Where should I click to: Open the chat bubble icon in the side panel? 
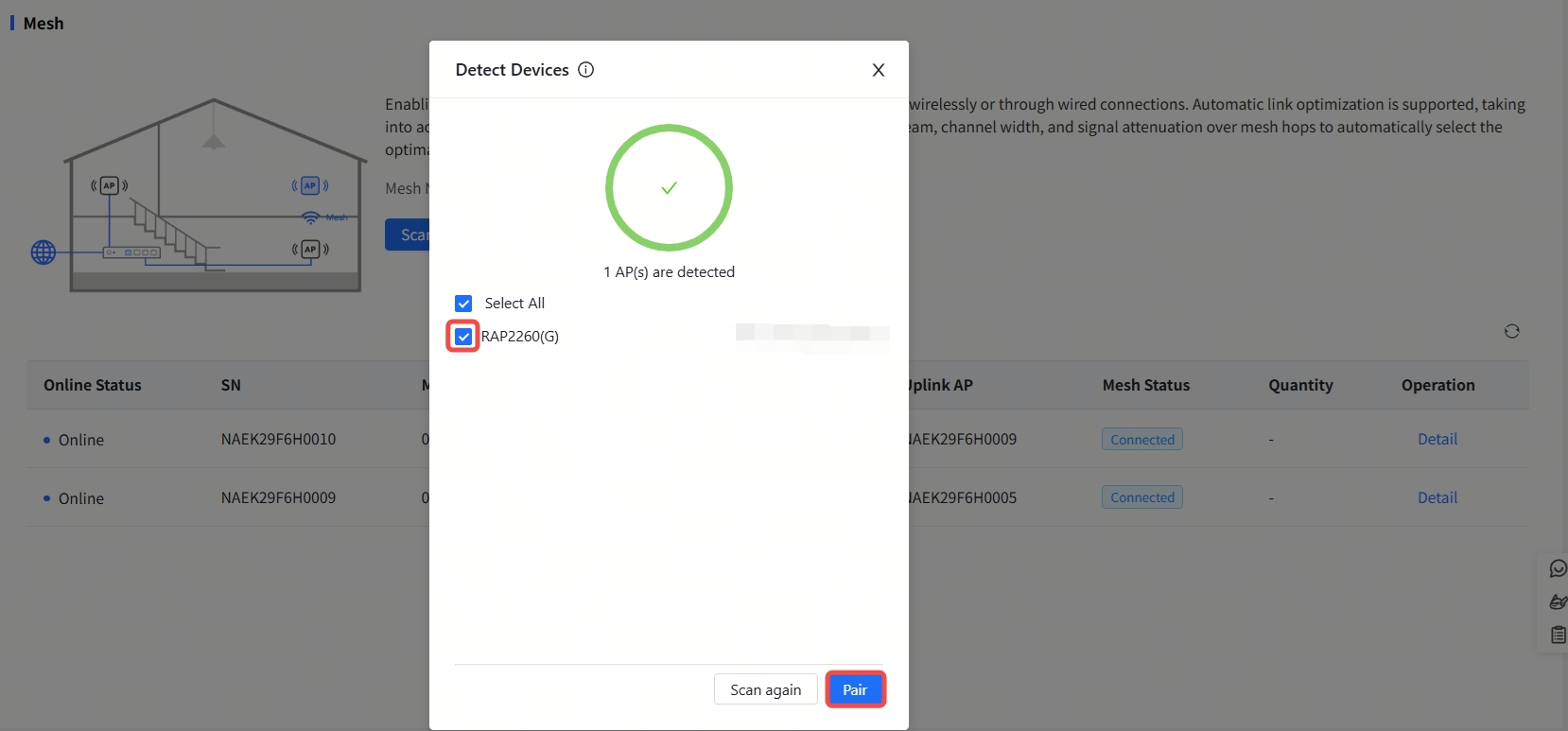pyautogui.click(x=1557, y=568)
